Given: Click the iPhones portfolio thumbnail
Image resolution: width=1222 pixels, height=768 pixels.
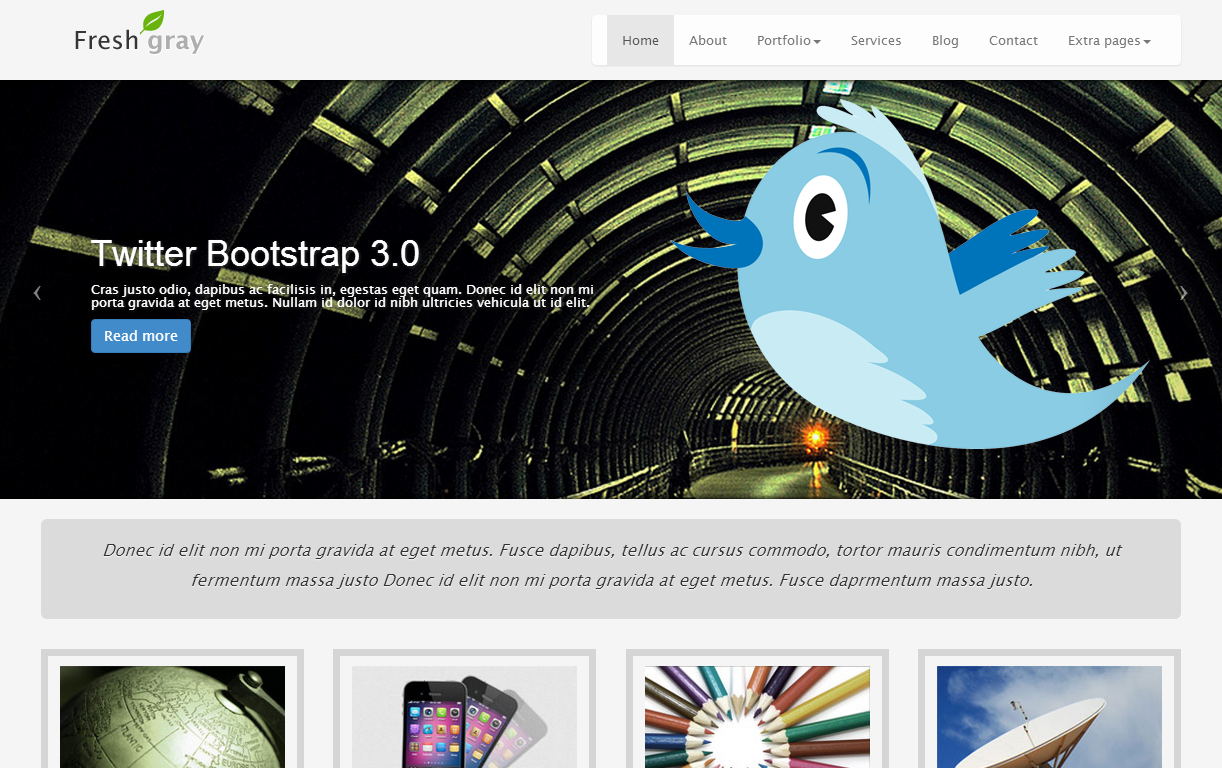Looking at the screenshot, I should 464,717.
